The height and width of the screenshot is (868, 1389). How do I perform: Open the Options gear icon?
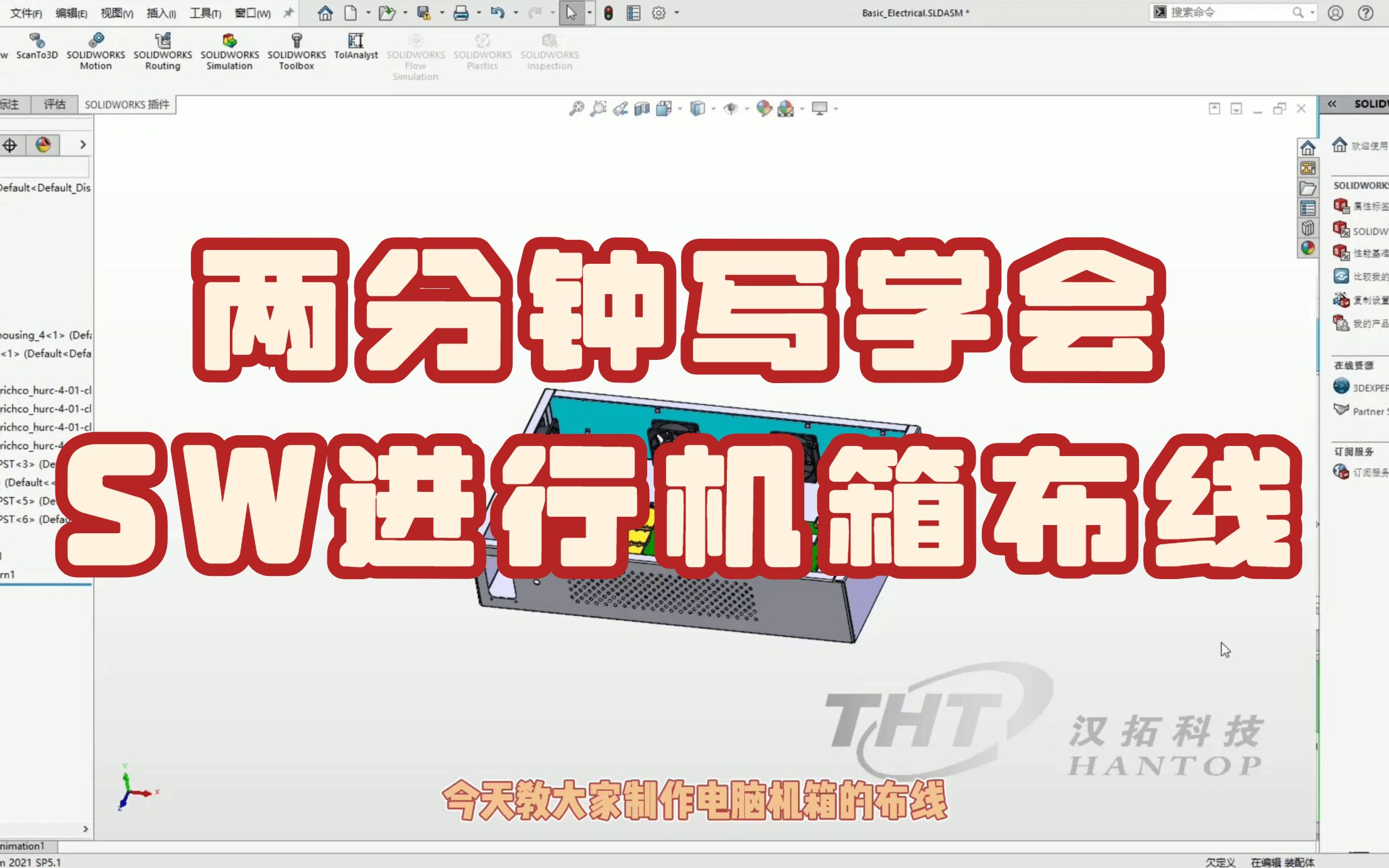(x=658, y=13)
